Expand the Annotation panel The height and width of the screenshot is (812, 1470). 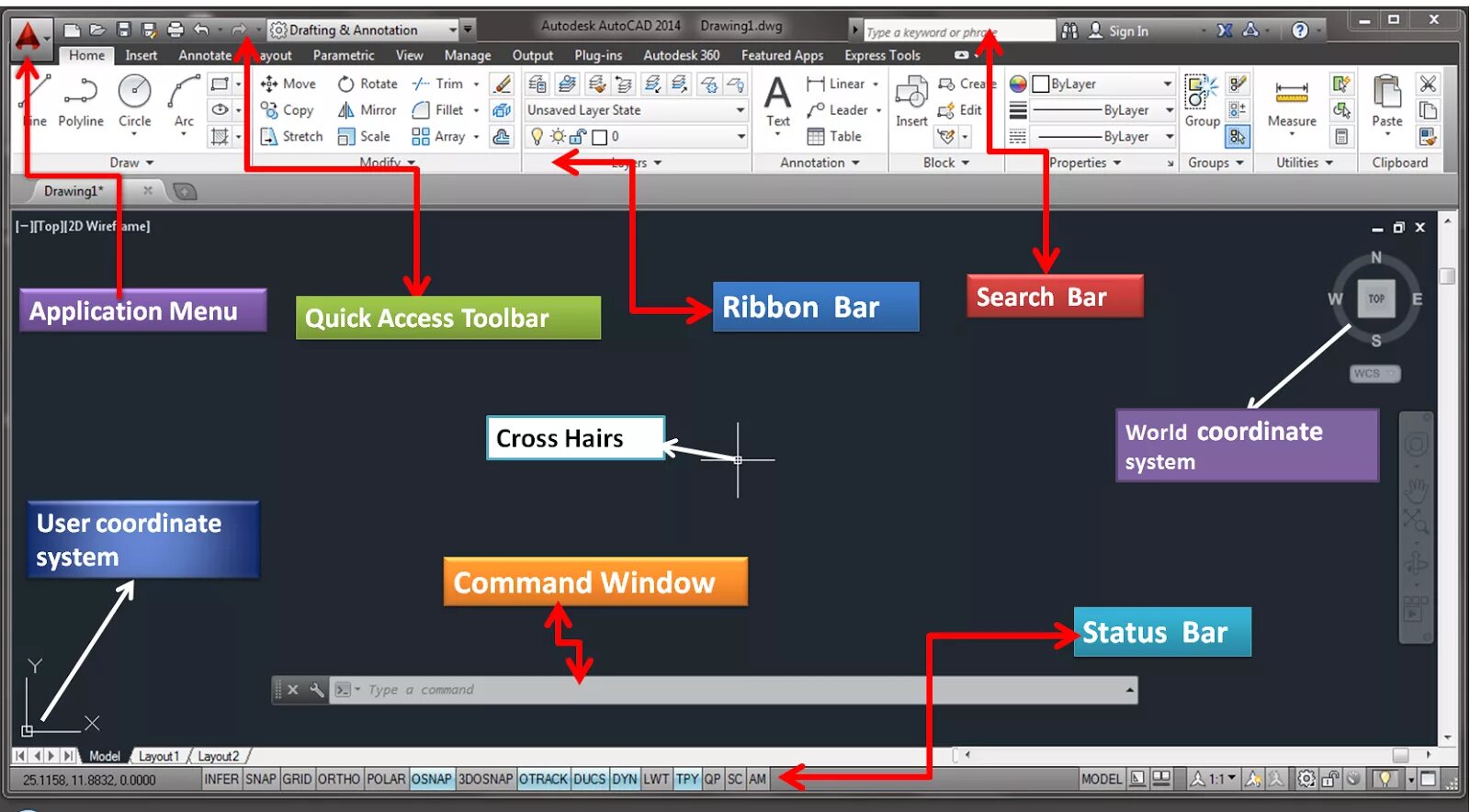coord(820,163)
